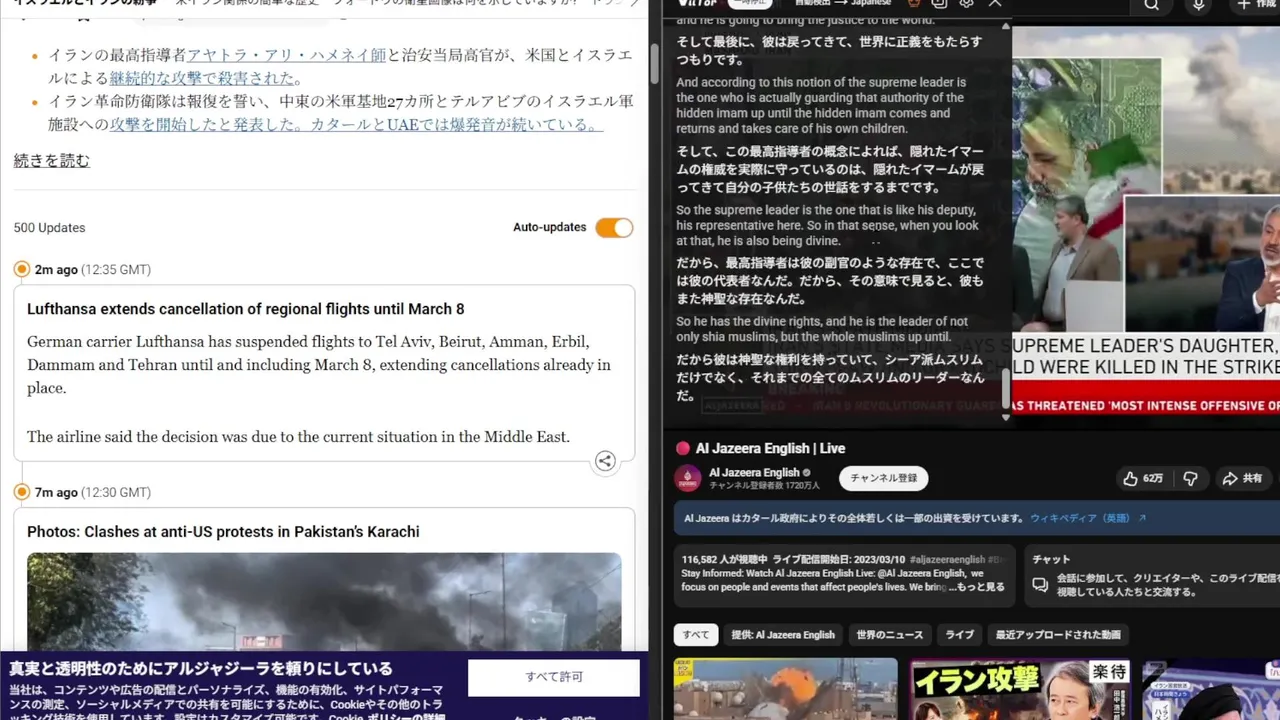Viewport: 1280px width, 720px height.
Task: Click the '500 Updates' count
Action: click(49, 228)
